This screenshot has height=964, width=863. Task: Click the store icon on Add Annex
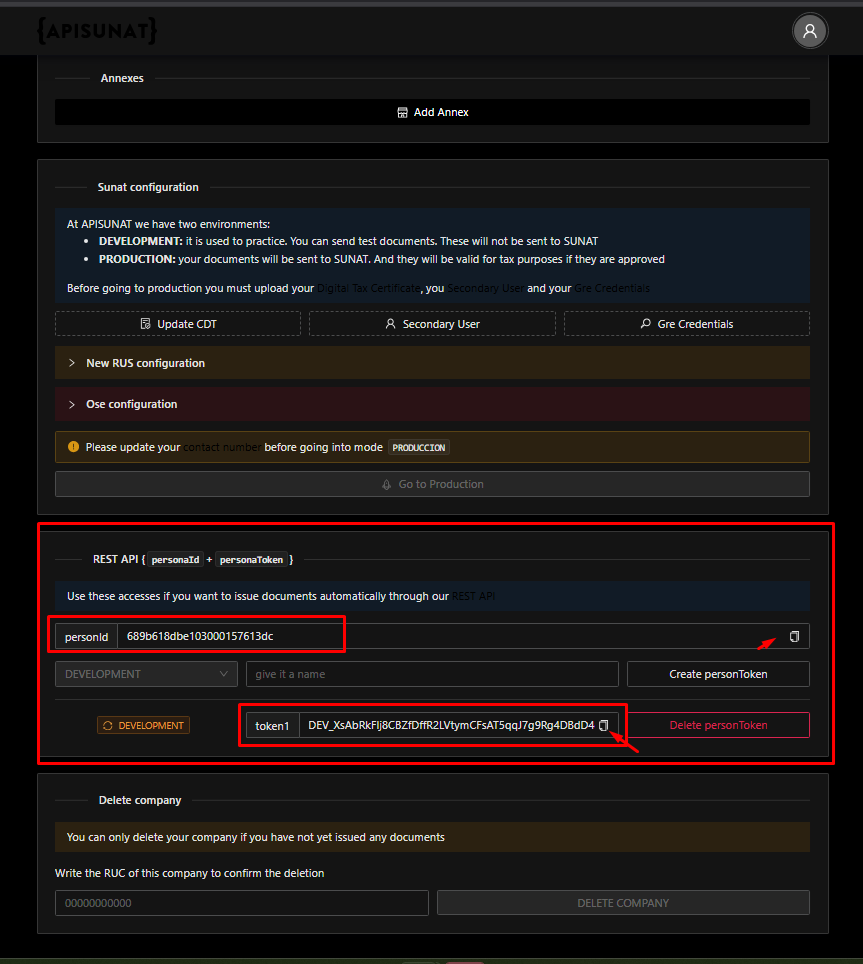pyautogui.click(x=402, y=113)
